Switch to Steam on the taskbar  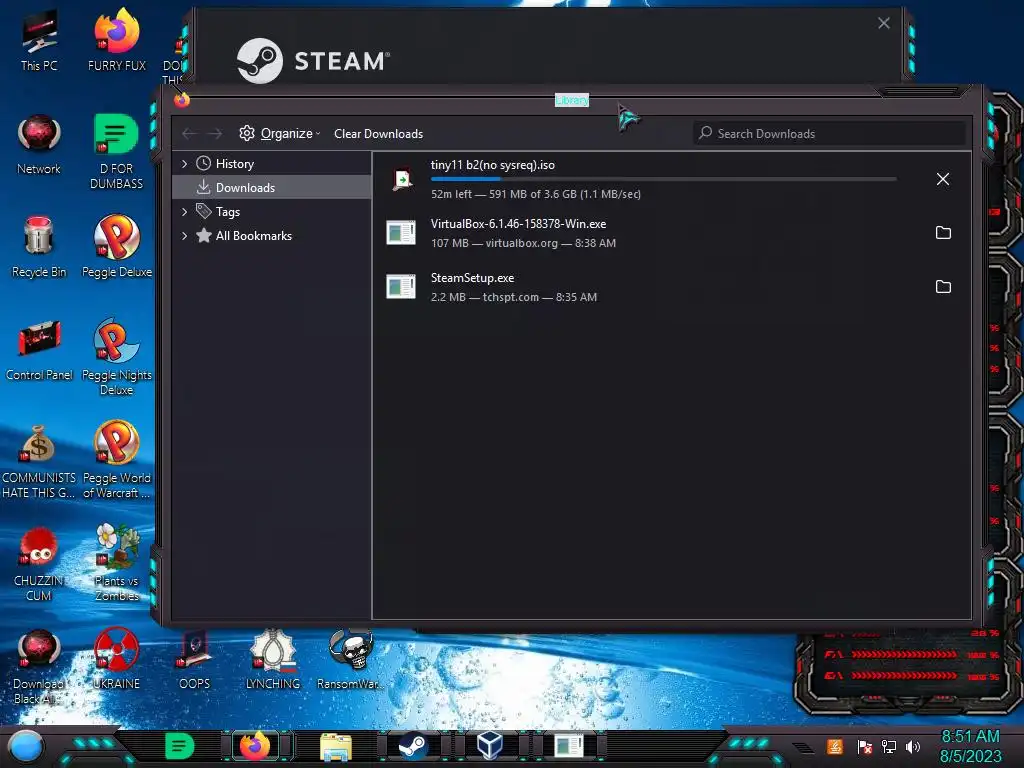pos(413,746)
